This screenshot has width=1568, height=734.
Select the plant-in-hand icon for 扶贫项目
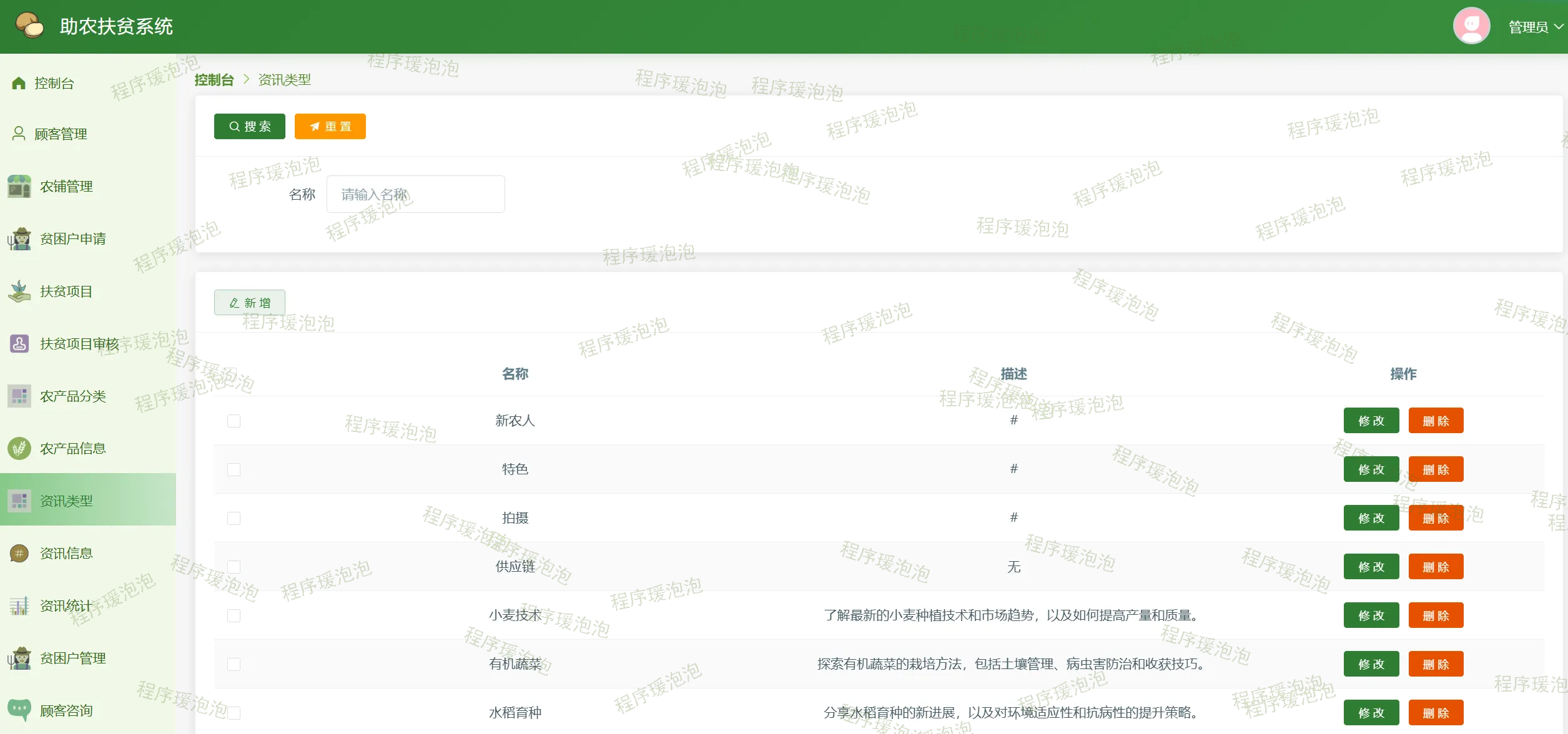click(x=19, y=291)
